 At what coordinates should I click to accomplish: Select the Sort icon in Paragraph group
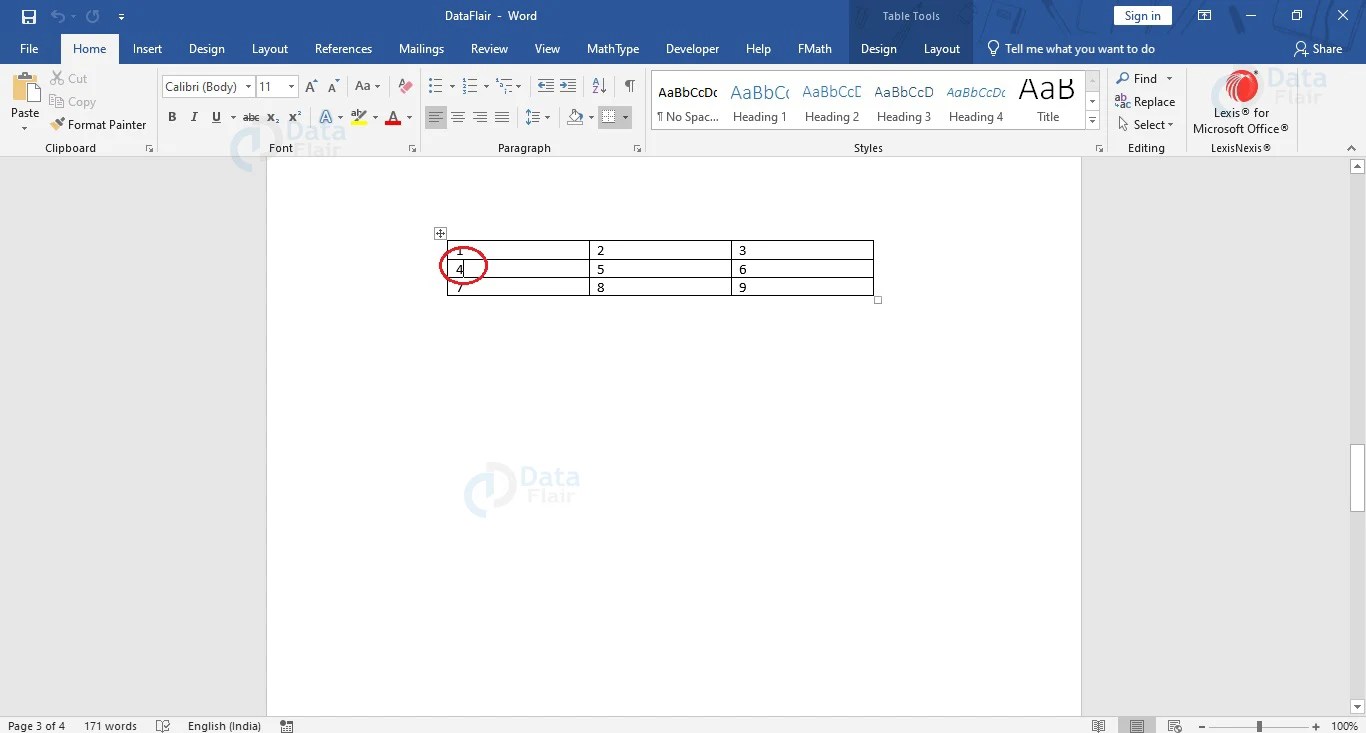(598, 86)
